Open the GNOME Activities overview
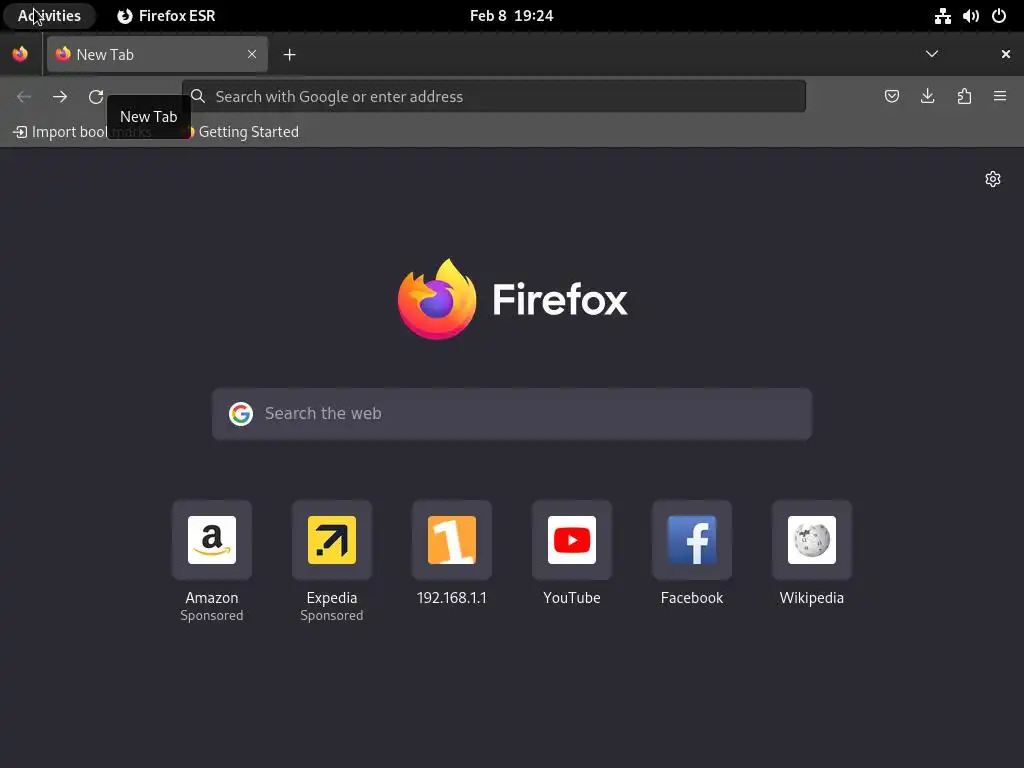Viewport: 1024px width, 768px height. (49, 16)
